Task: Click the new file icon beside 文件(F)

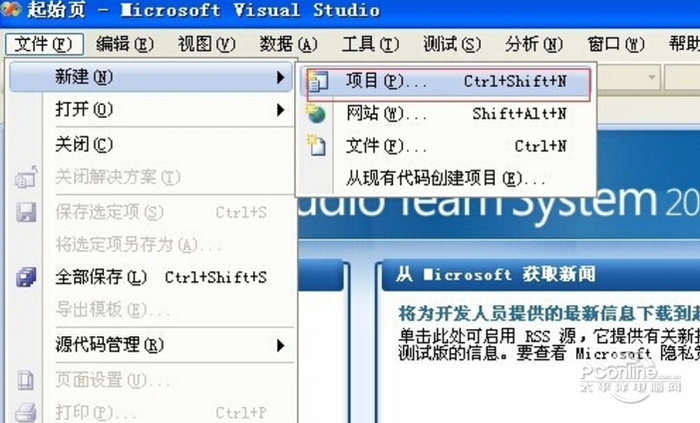Action: (x=317, y=145)
